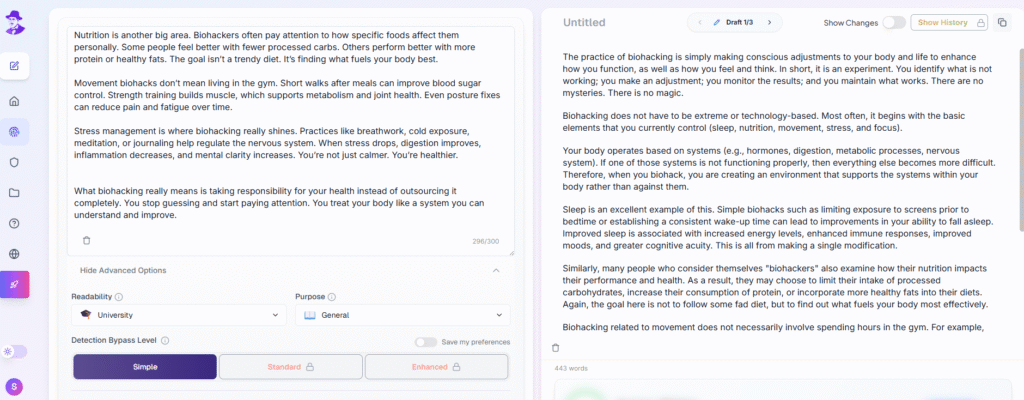Viewport: 1024px width, 400px height.
Task: Select the Enhanced bypass level
Action: [x=436, y=367]
